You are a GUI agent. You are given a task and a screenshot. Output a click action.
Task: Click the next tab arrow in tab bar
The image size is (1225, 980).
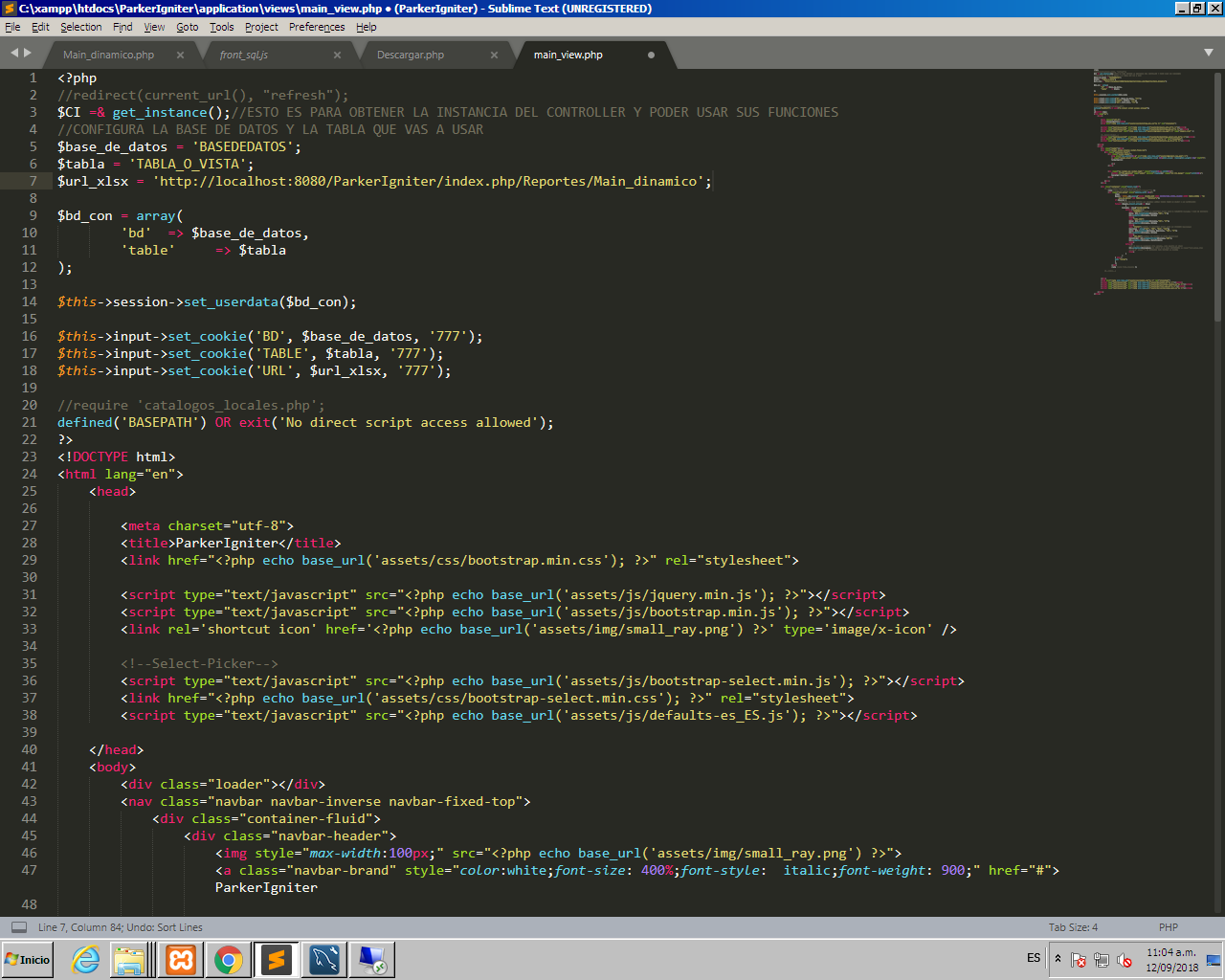pyautogui.click(x=28, y=53)
